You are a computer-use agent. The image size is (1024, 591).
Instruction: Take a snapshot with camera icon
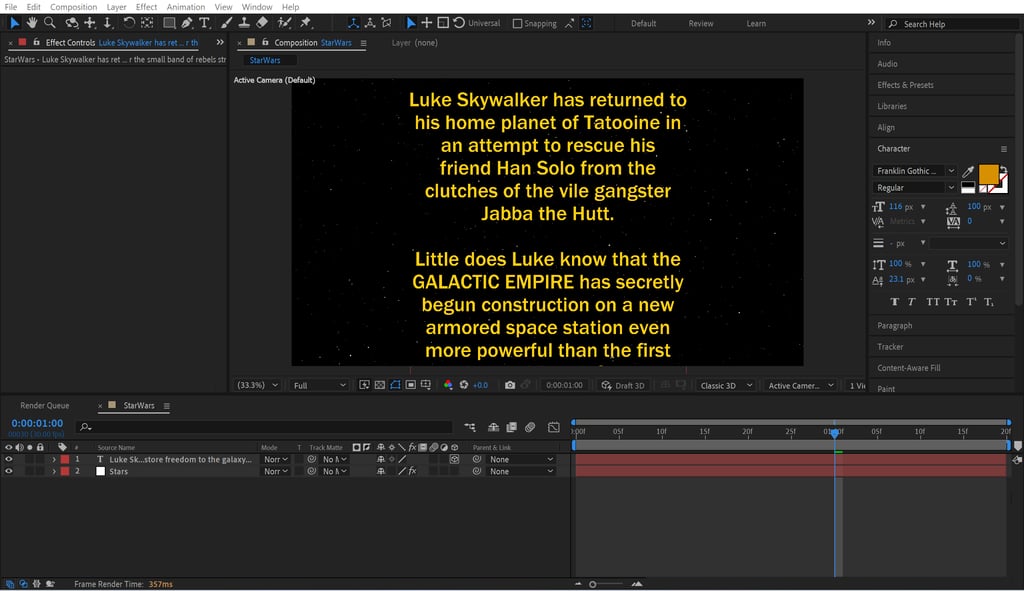pos(510,385)
